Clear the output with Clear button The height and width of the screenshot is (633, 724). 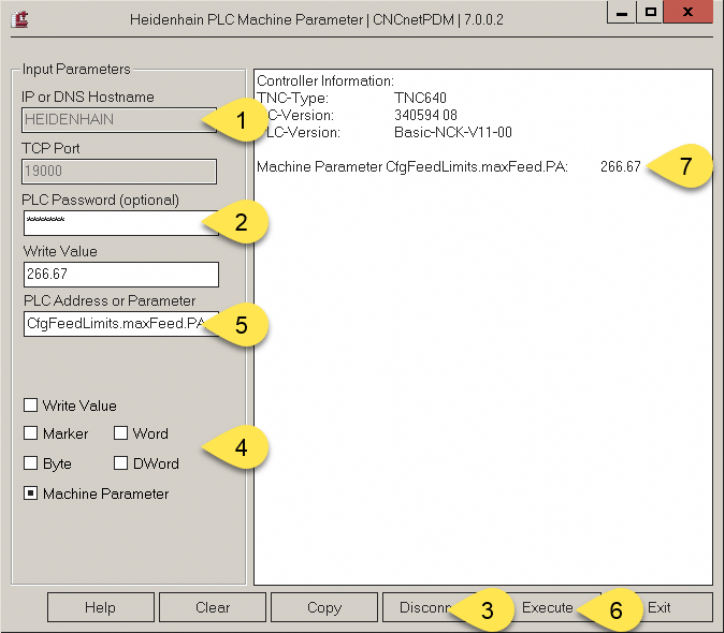212,608
